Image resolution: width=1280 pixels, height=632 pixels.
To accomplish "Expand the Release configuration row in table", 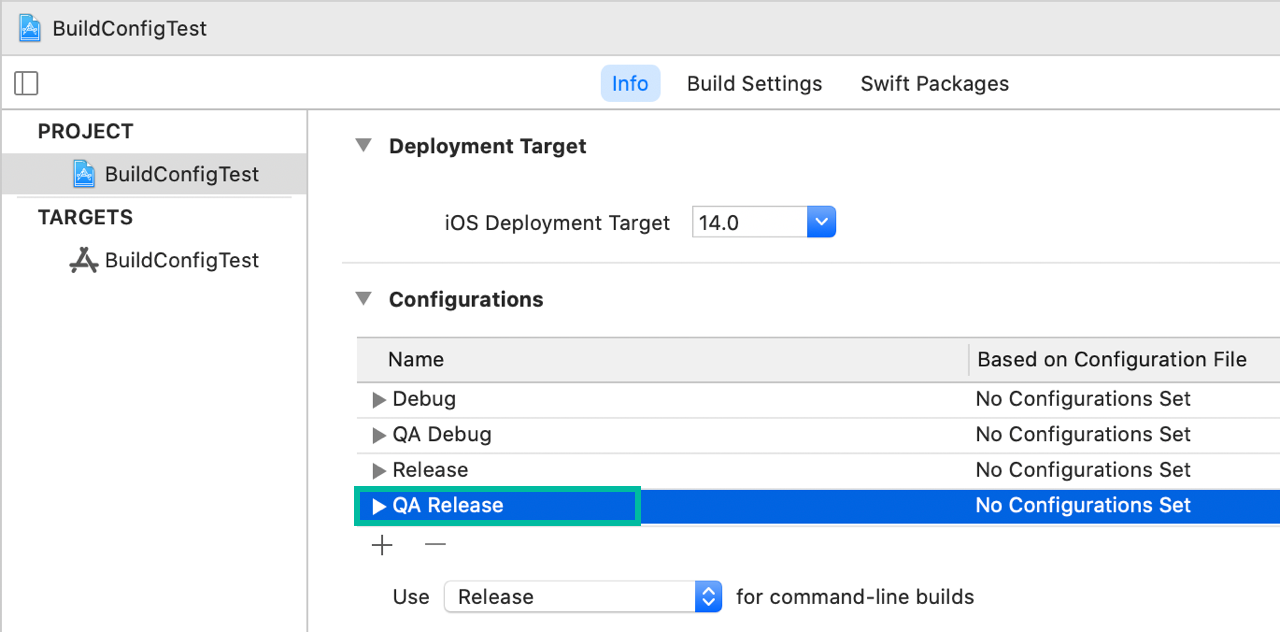I will pos(379,470).
